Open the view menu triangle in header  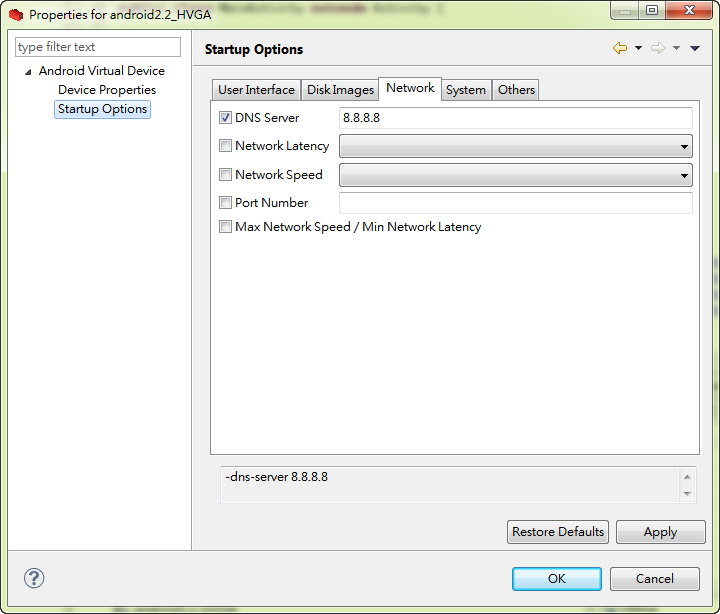coord(695,48)
